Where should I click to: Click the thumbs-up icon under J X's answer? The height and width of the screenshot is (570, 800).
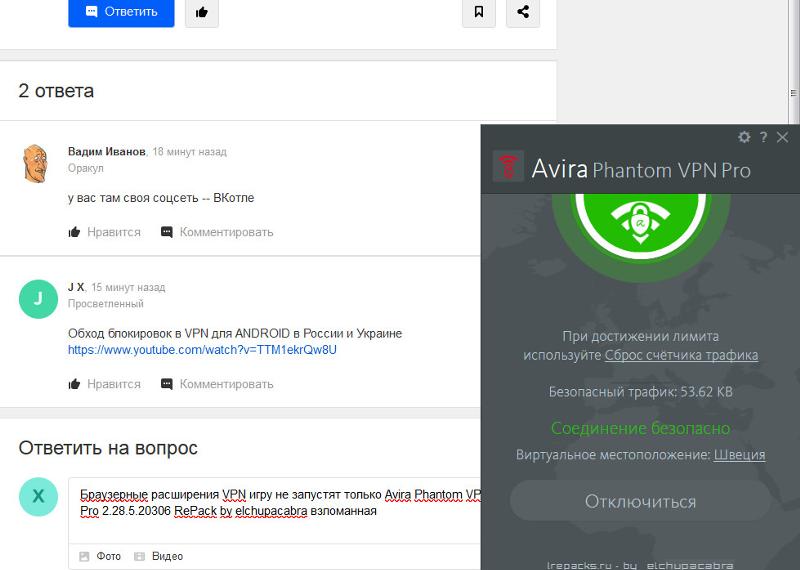coord(74,384)
